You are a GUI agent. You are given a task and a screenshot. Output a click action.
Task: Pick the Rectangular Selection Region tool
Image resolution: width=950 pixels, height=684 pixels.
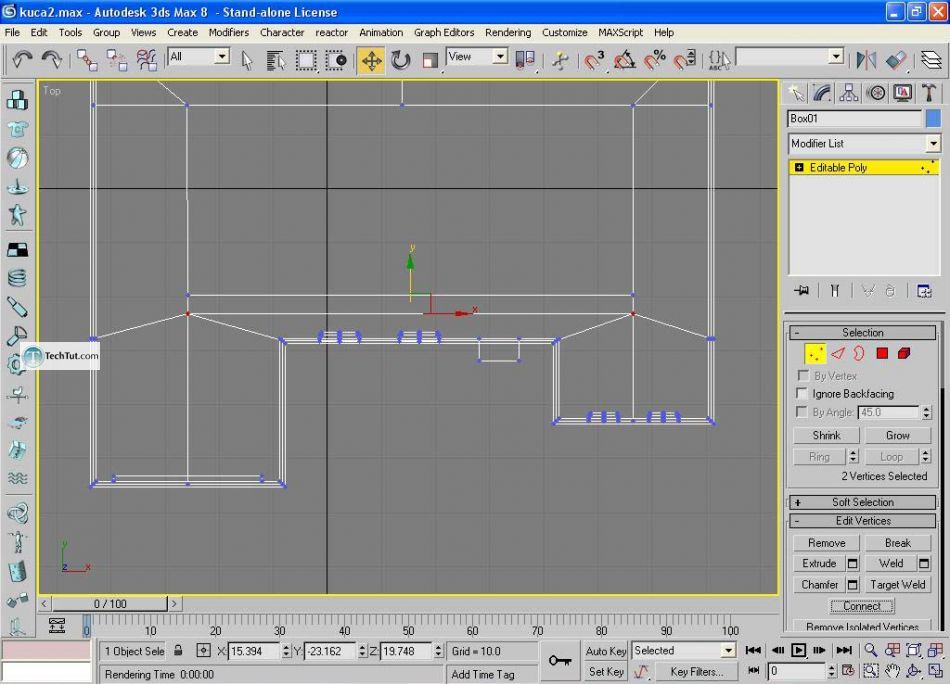tap(306, 60)
